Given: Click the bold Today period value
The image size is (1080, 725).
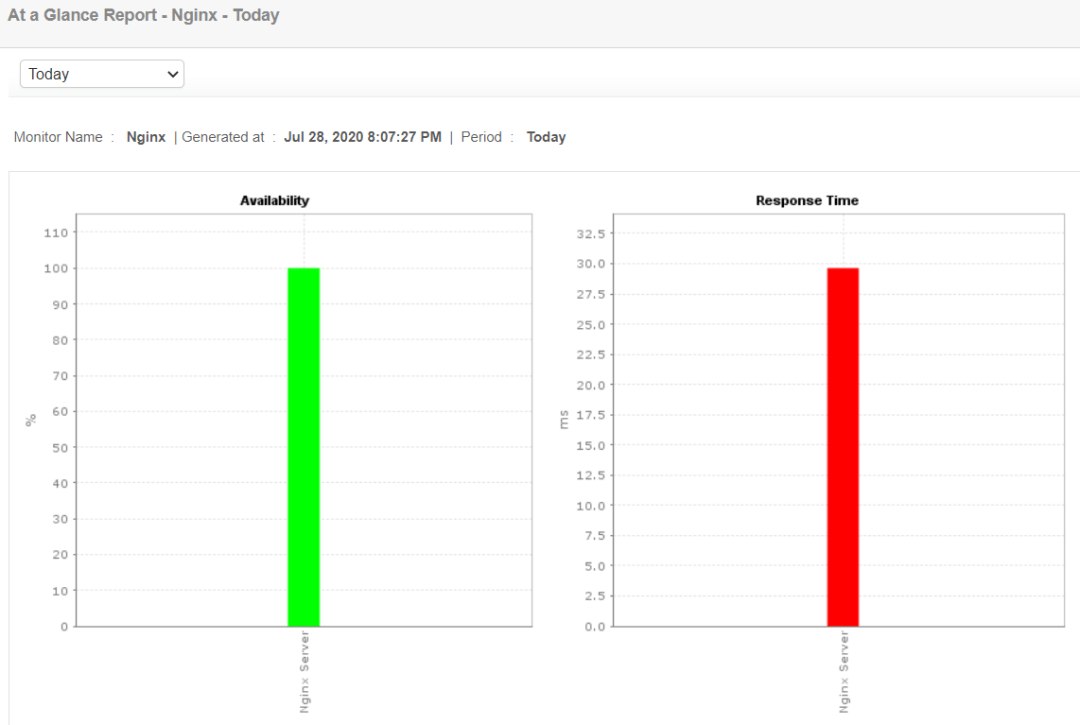Looking at the screenshot, I should 546,137.
